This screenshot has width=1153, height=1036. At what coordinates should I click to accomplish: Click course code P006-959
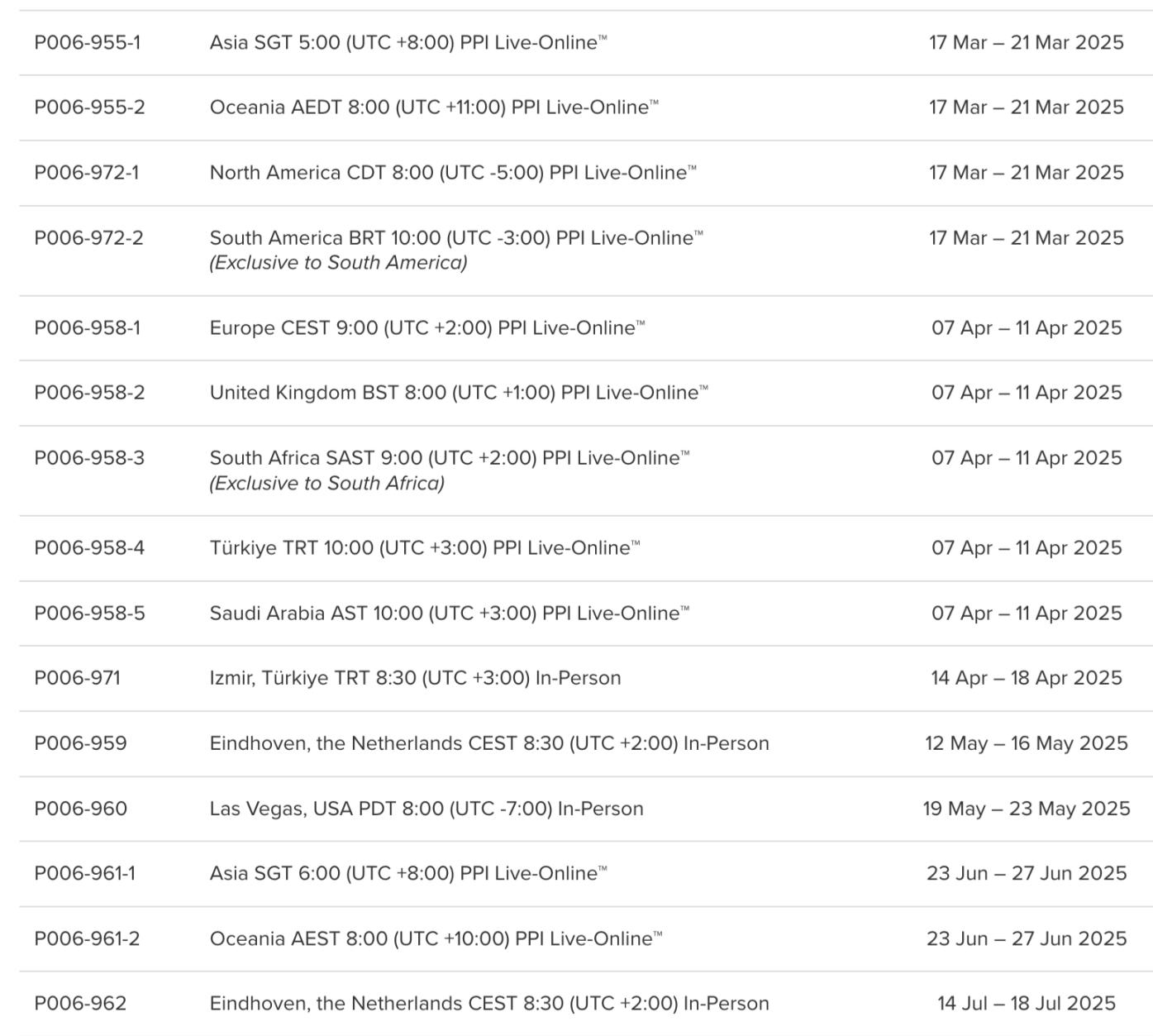pos(81,743)
